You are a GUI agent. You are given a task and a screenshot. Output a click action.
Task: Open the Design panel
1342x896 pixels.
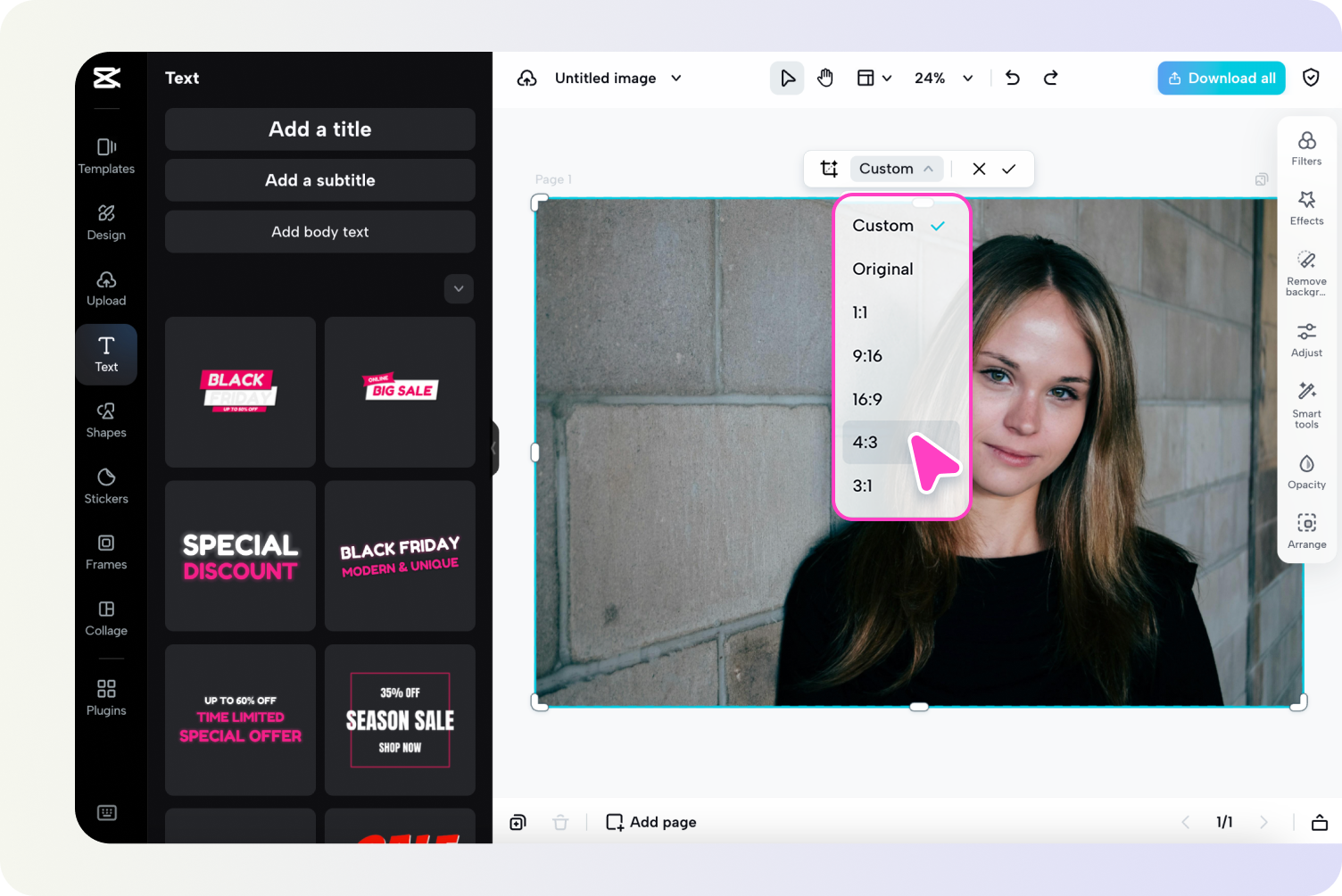[x=106, y=222]
